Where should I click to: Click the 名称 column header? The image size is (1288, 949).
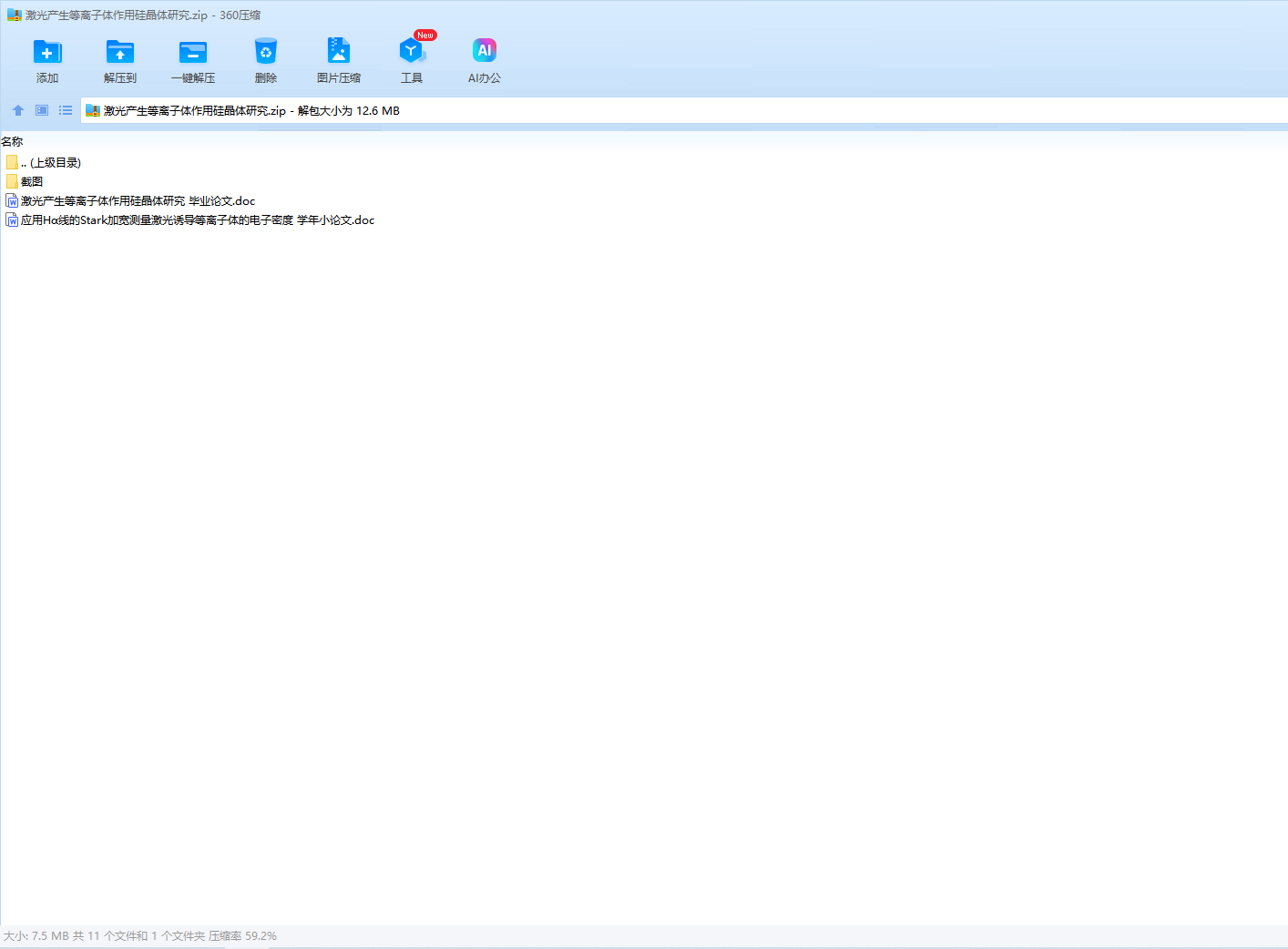(x=12, y=141)
